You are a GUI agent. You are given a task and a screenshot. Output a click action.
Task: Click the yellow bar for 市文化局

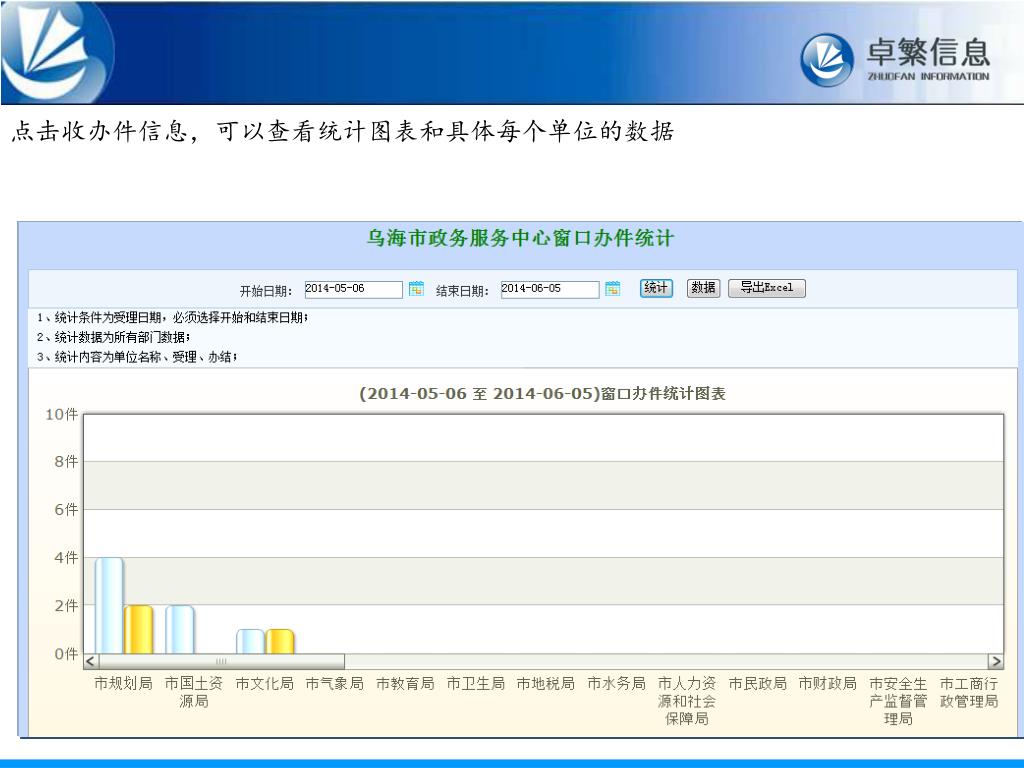(280, 641)
